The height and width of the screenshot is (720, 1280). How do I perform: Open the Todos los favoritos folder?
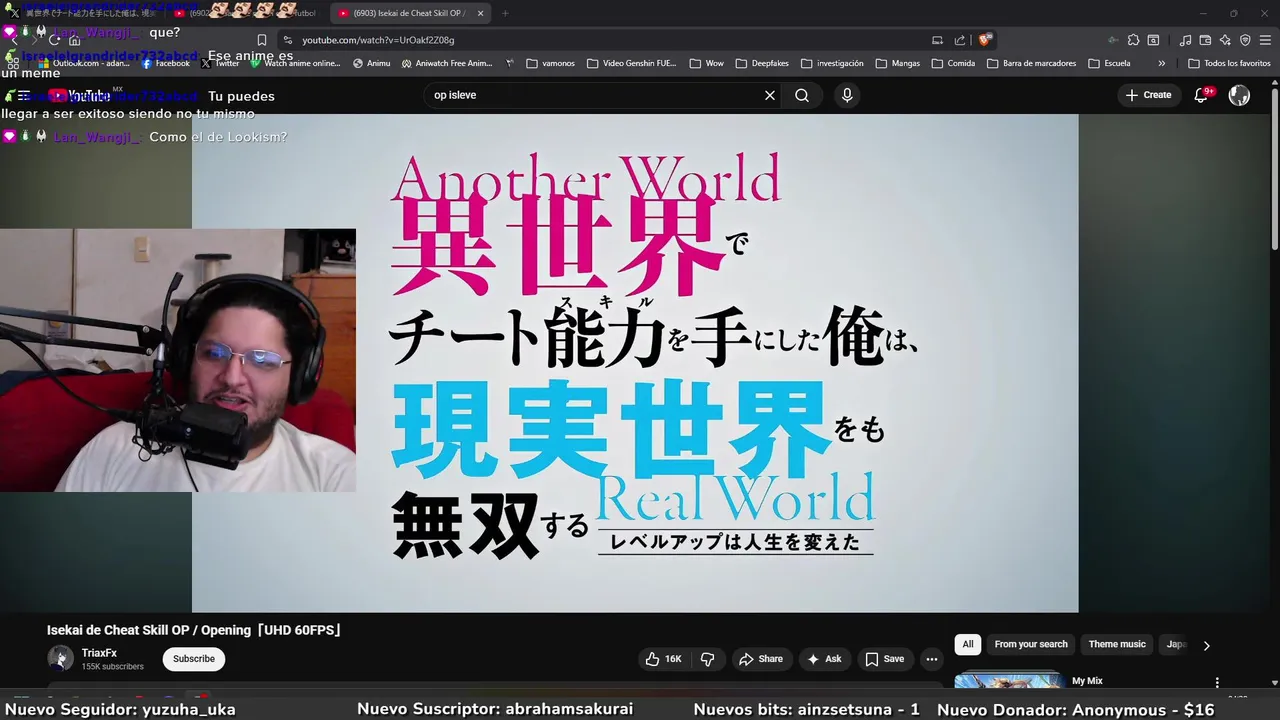coord(1229,63)
